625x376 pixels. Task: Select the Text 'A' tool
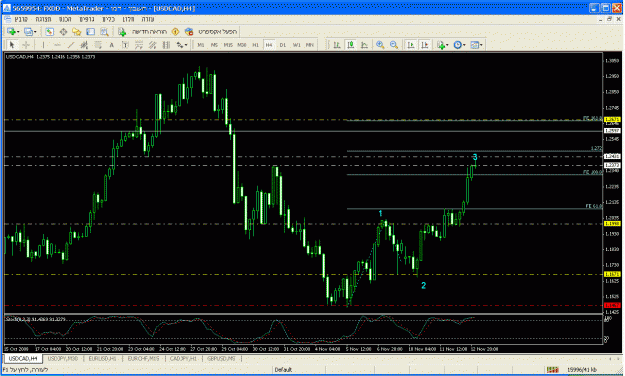coord(112,45)
